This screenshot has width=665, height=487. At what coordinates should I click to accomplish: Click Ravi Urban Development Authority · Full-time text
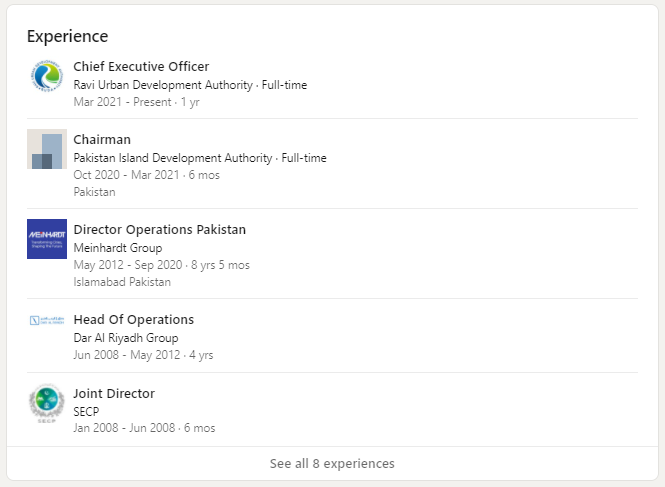tap(190, 85)
